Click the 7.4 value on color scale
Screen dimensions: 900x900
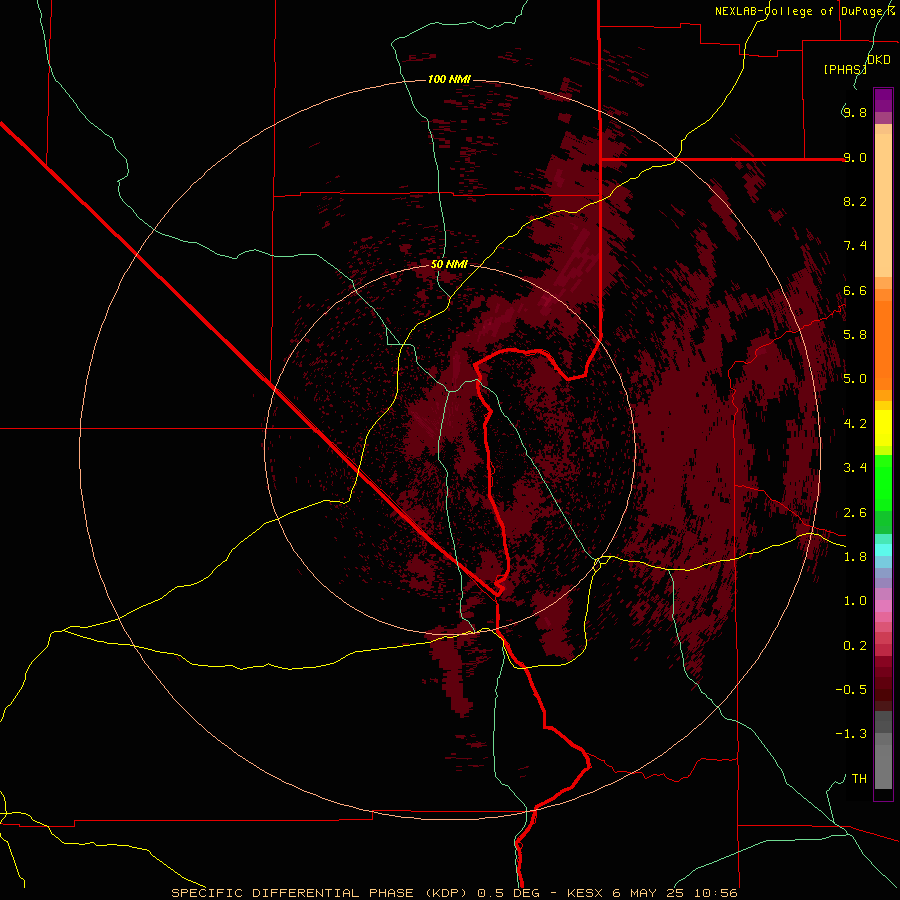(855, 246)
